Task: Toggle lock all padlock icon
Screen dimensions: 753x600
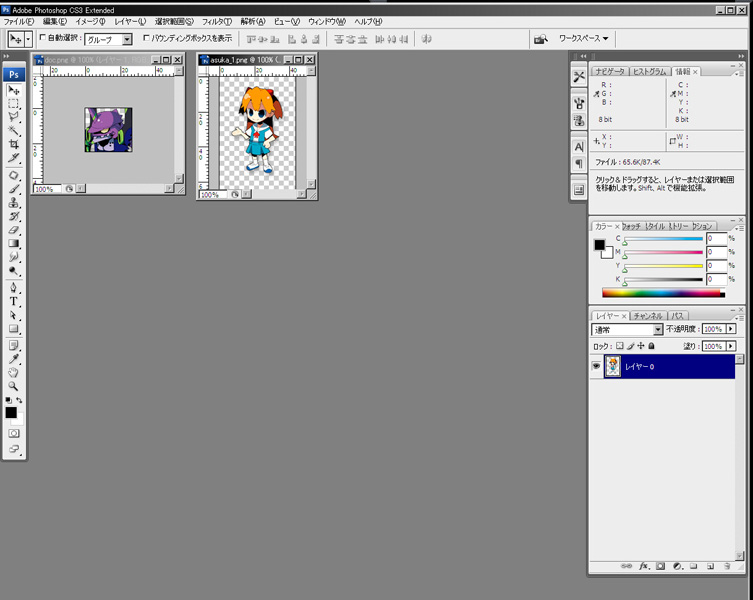Action: click(x=651, y=345)
